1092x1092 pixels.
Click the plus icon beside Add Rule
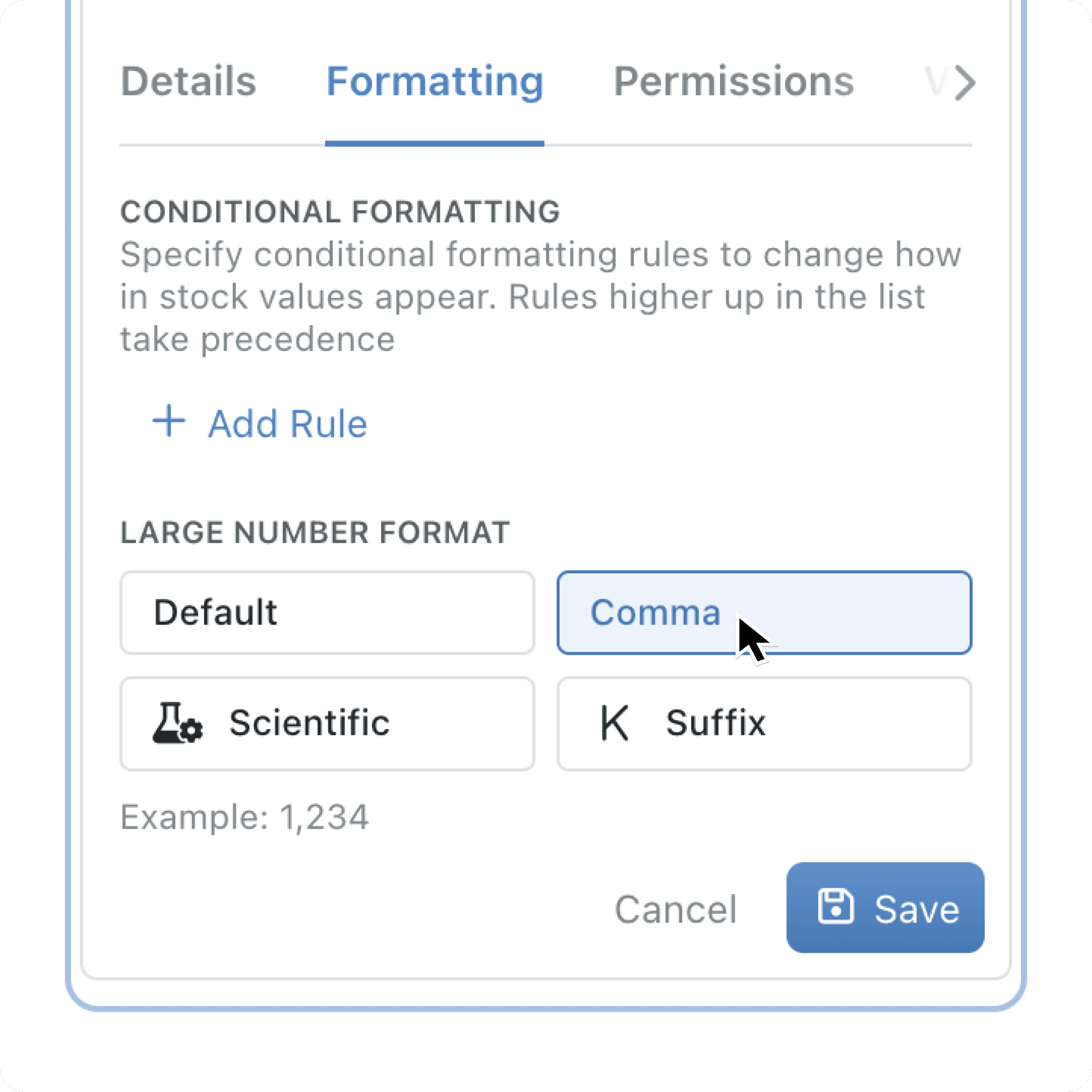(x=169, y=421)
